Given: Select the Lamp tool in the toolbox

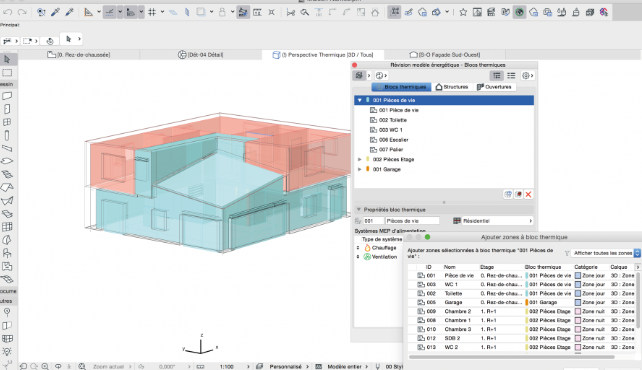Looking at the screenshot, I should coord(7,352).
